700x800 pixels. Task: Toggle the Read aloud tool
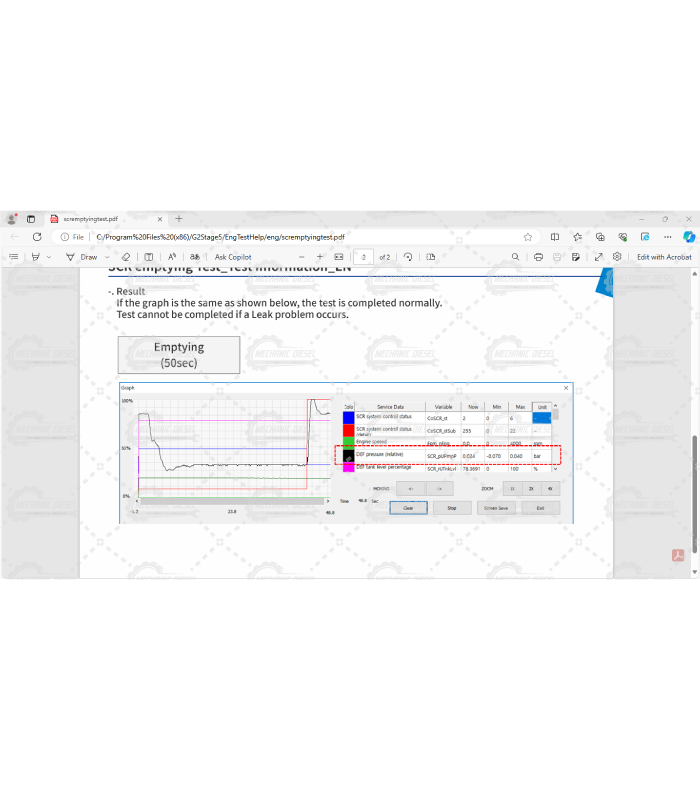172,257
